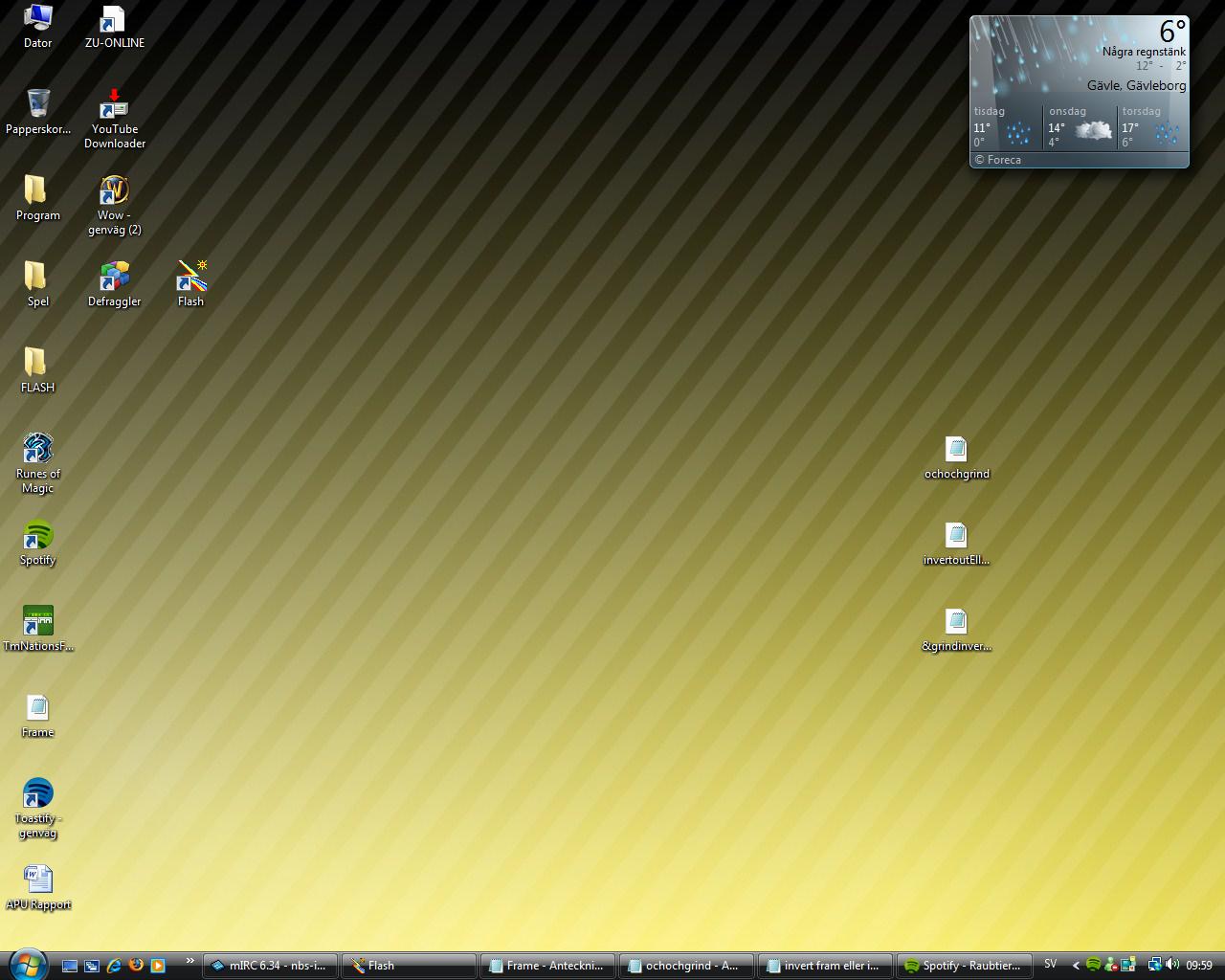Launch Firefox from Quick Launch bar

tap(136, 965)
